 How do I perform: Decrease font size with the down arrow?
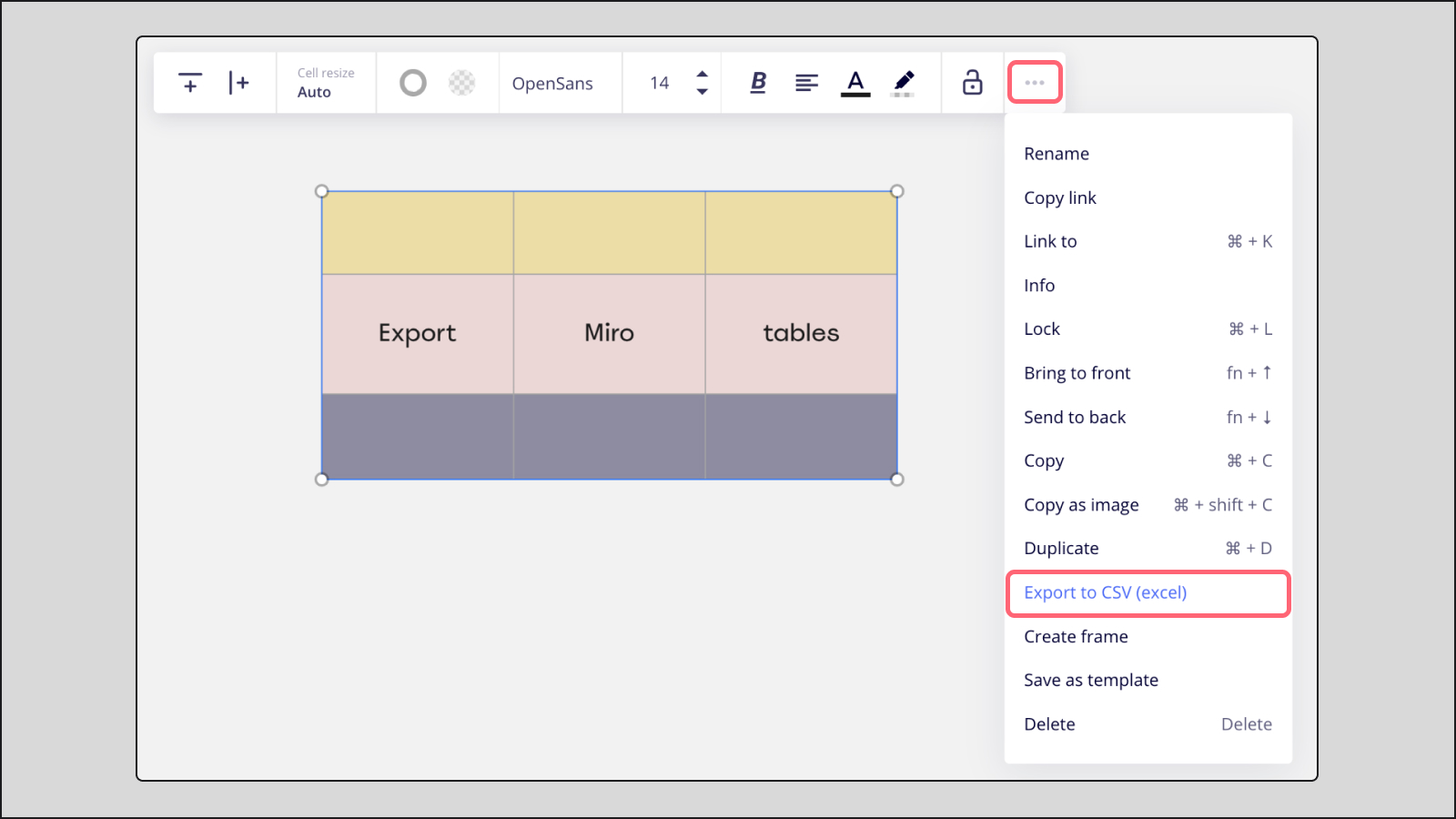pyautogui.click(x=702, y=91)
